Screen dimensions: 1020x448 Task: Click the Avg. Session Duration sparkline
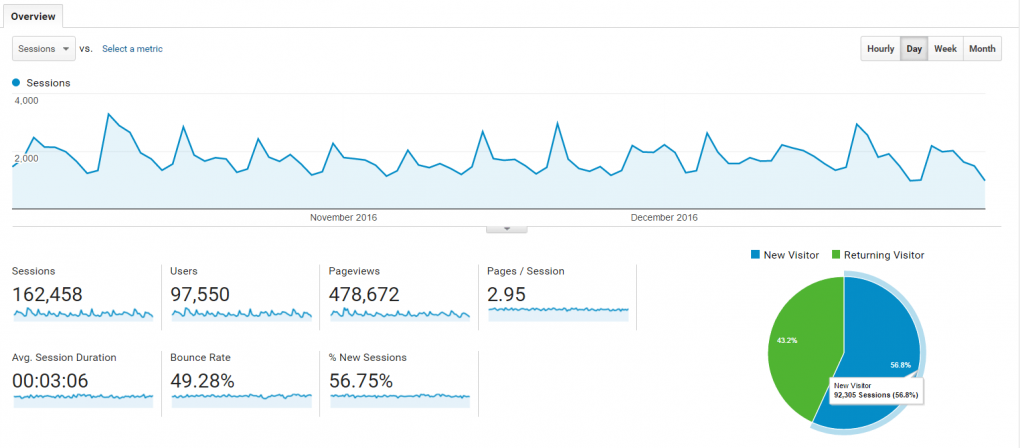click(83, 399)
